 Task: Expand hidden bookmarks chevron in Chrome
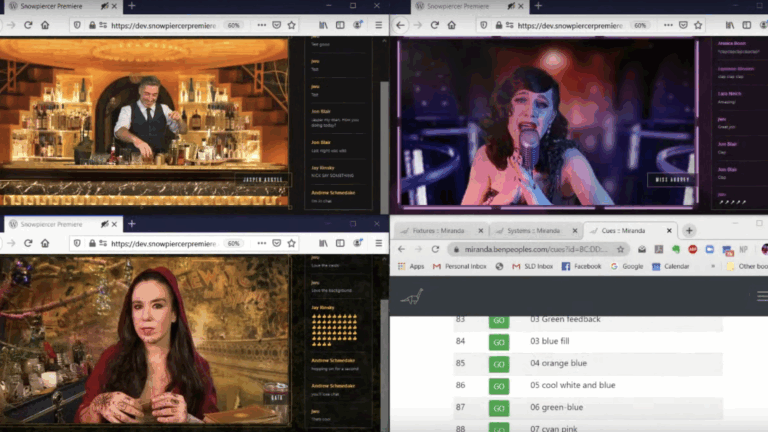713,266
